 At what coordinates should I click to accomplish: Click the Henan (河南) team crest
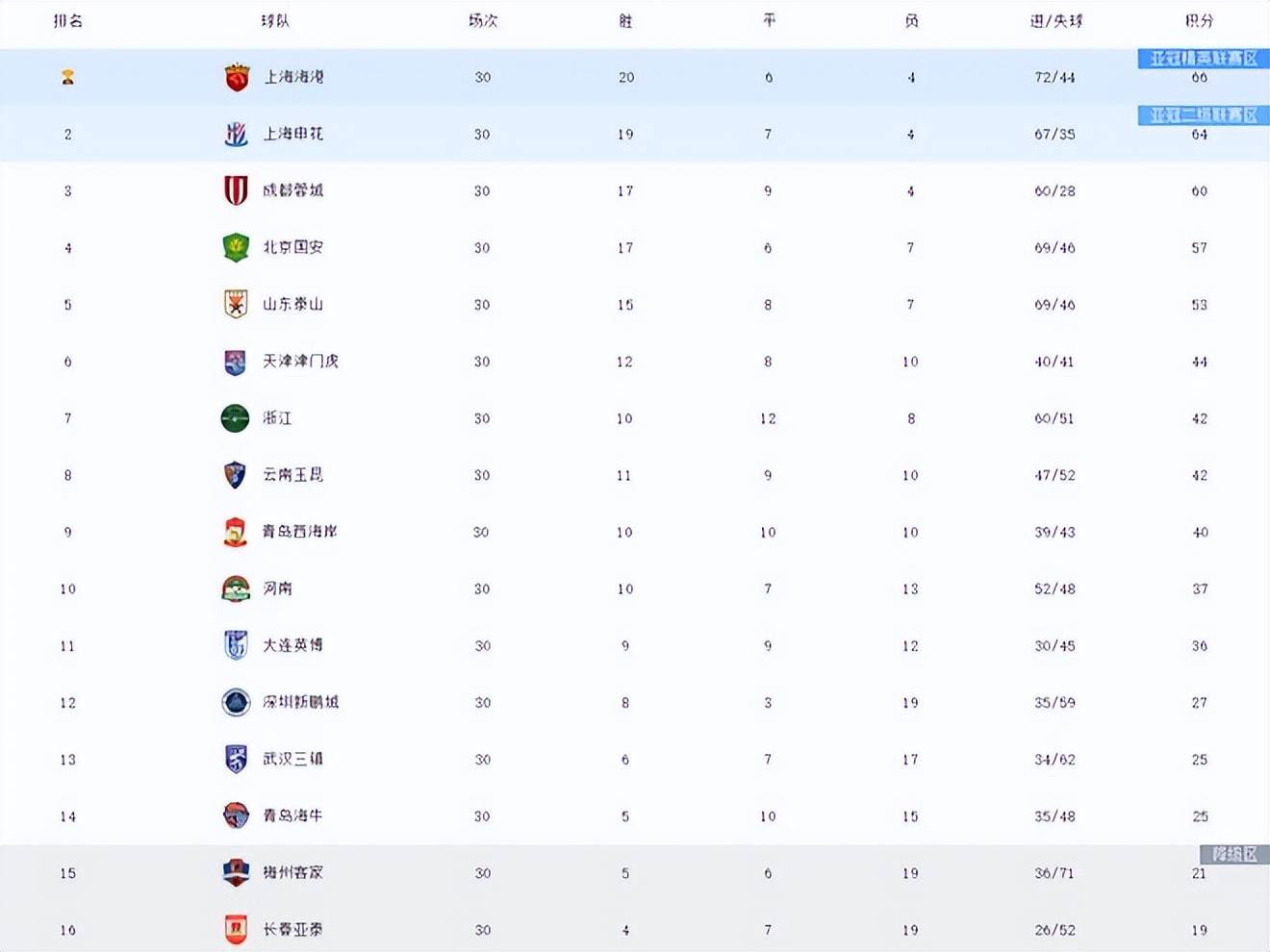(236, 589)
